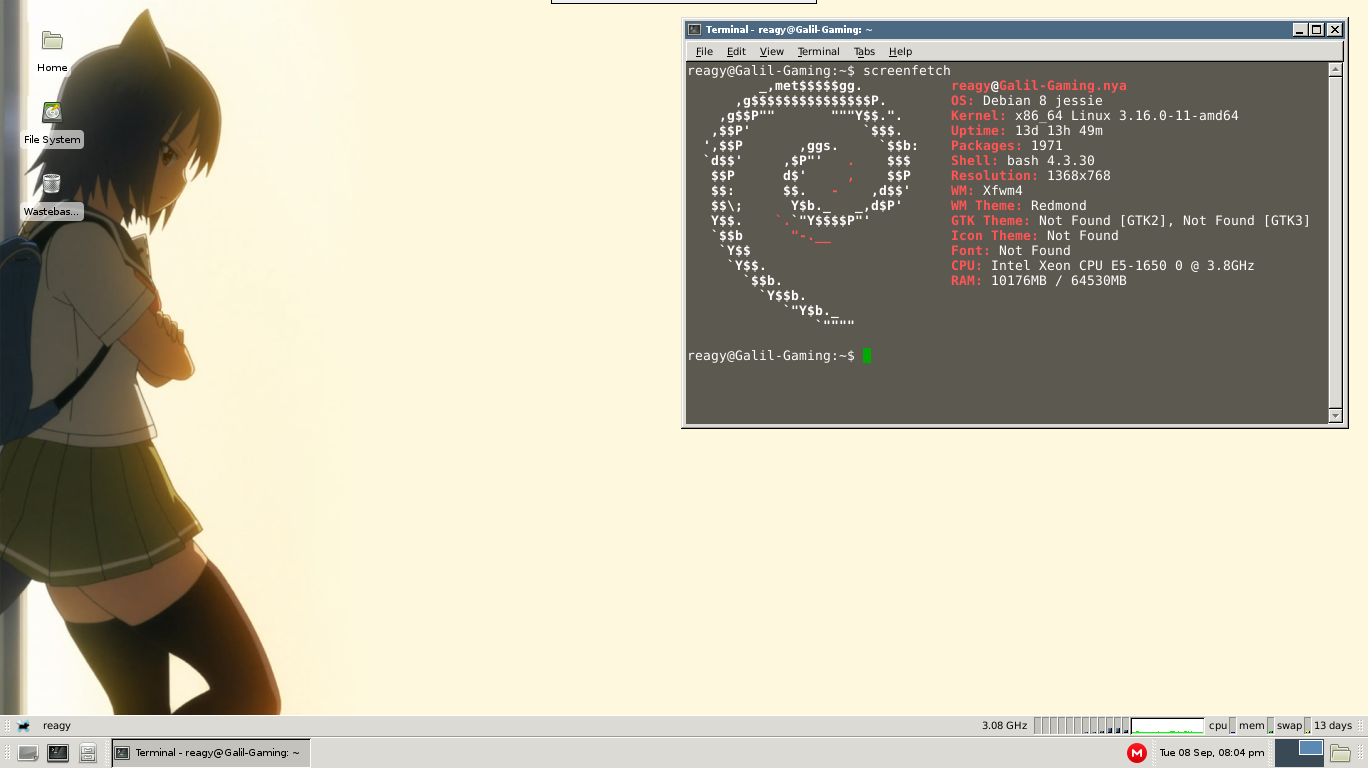Click the terminal scrollbar down arrow
The image size is (1368, 768).
coord(1335,415)
